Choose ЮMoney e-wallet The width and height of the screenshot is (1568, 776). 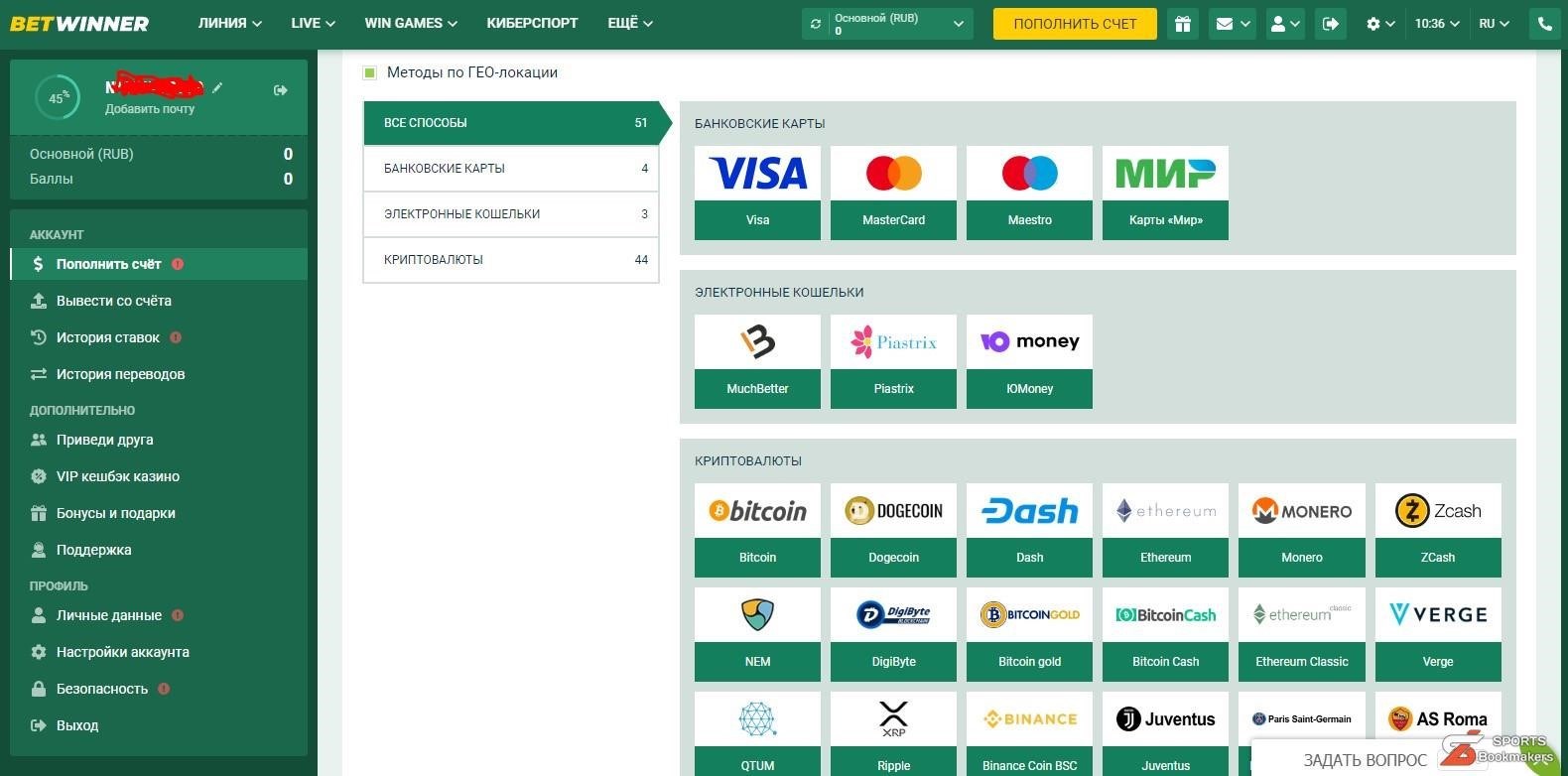pyautogui.click(x=1029, y=361)
